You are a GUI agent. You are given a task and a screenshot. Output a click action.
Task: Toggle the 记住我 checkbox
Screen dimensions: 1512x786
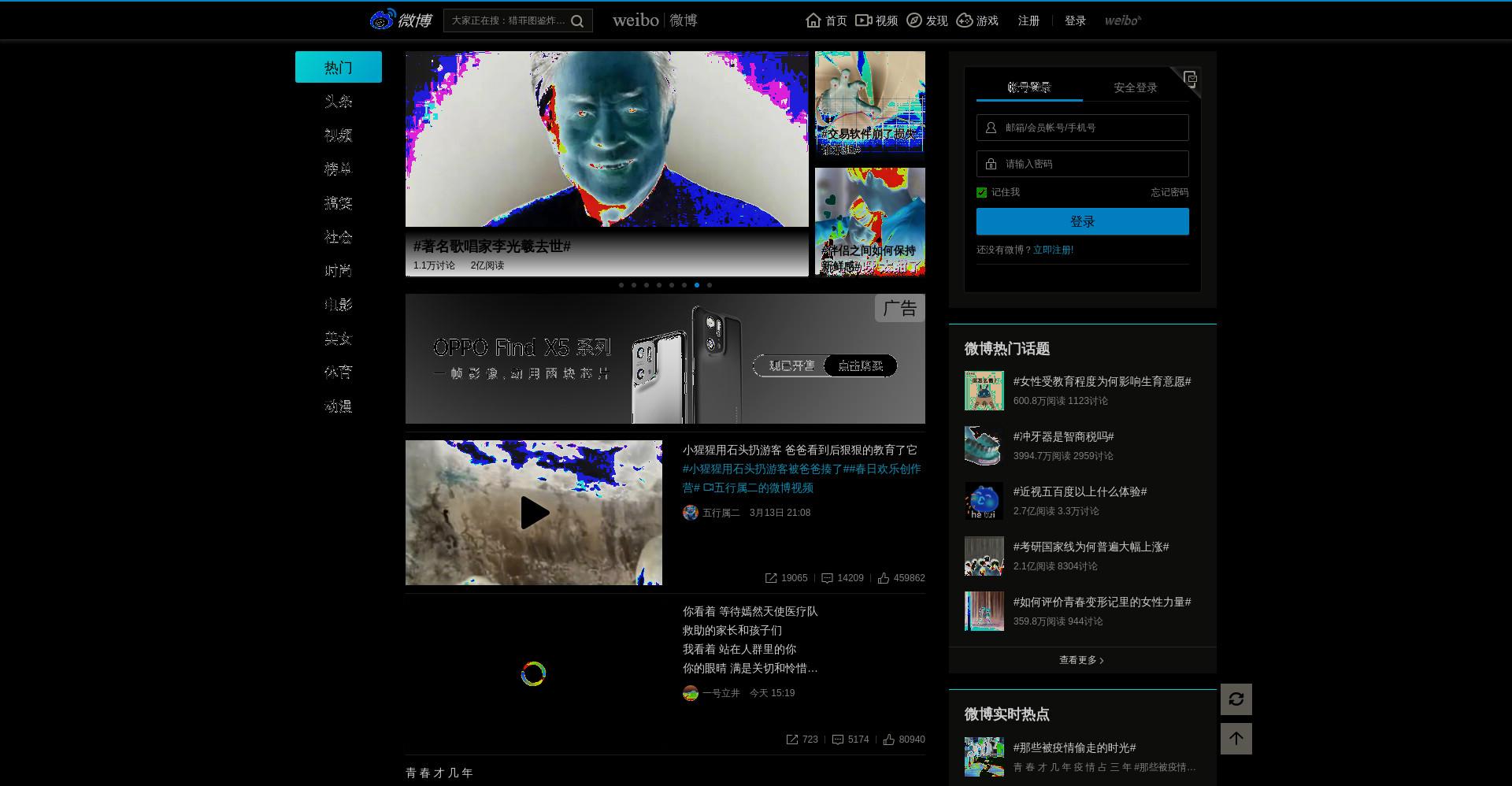(982, 192)
